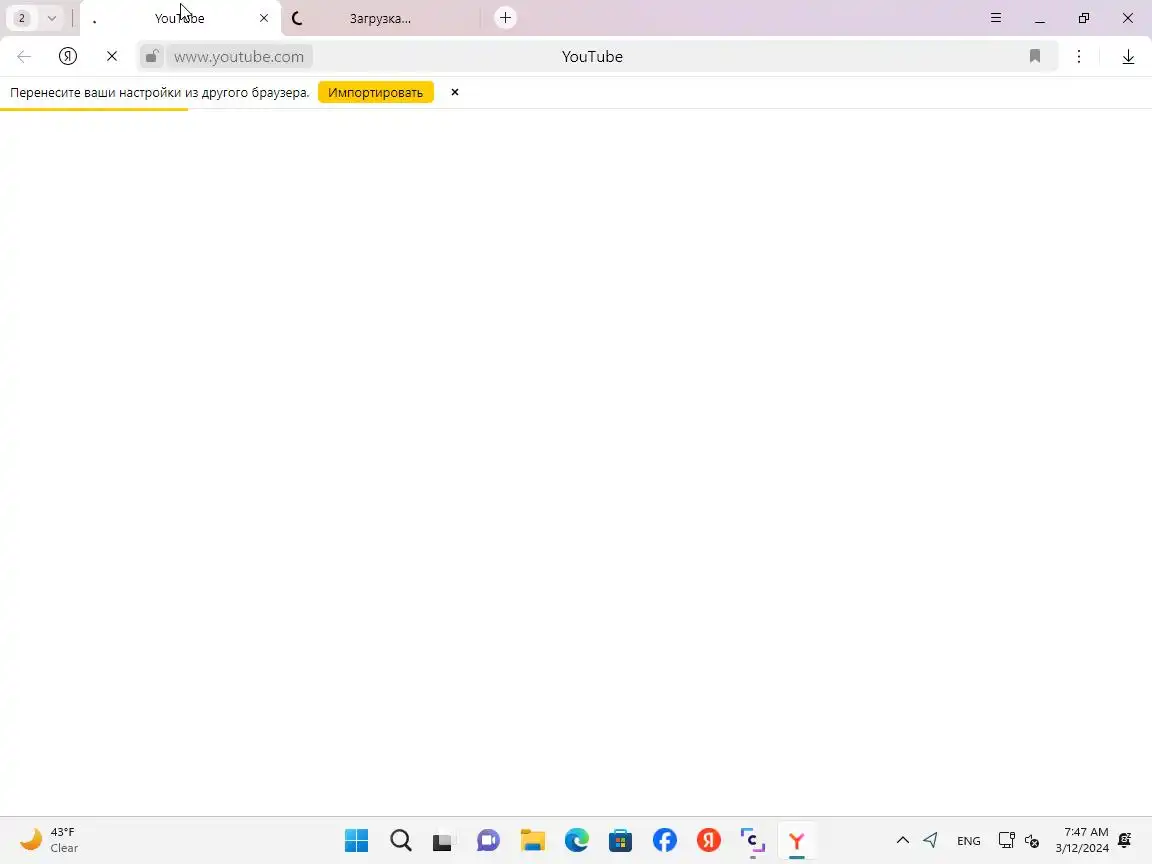Image resolution: width=1152 pixels, height=864 pixels.
Task: Click the active Yandex Browser taskbar icon
Action: pos(797,840)
